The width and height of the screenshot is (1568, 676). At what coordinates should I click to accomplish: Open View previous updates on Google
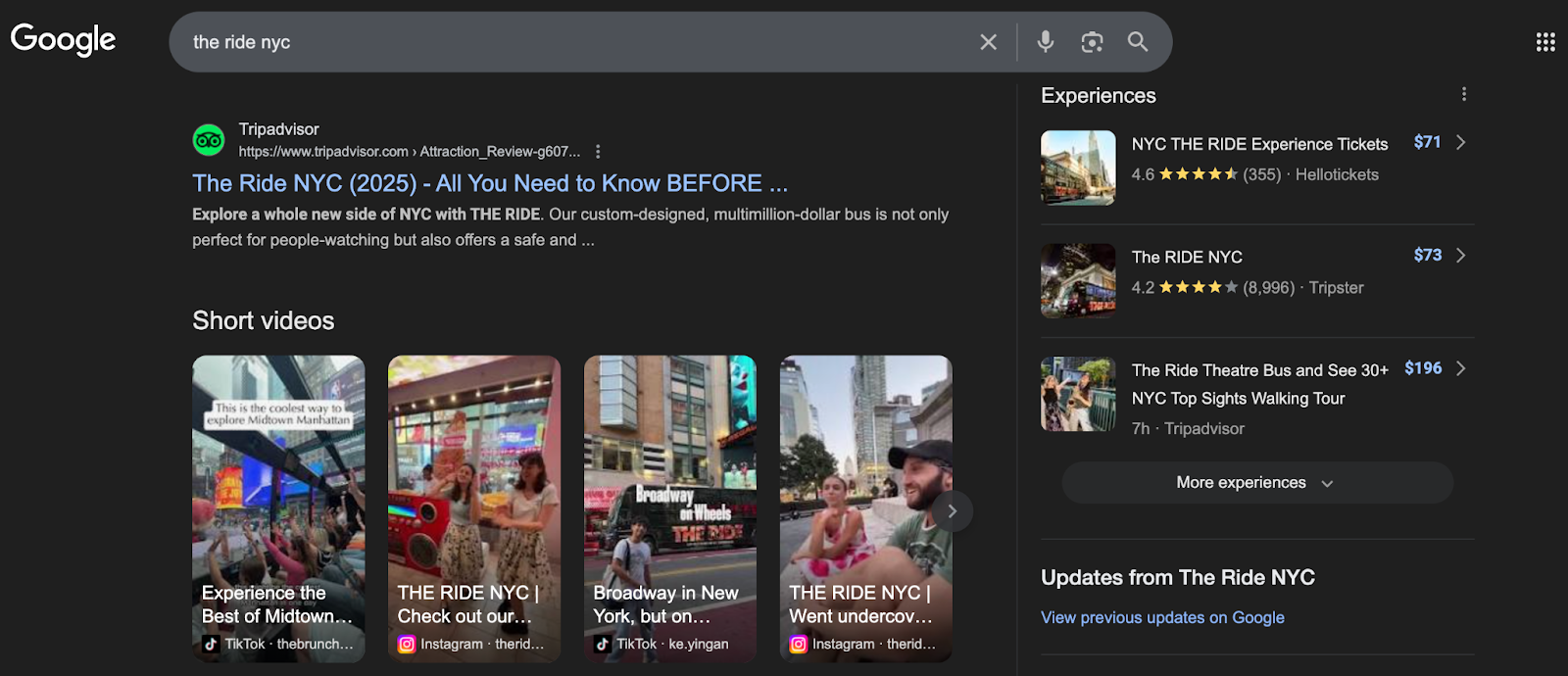tap(1162, 617)
